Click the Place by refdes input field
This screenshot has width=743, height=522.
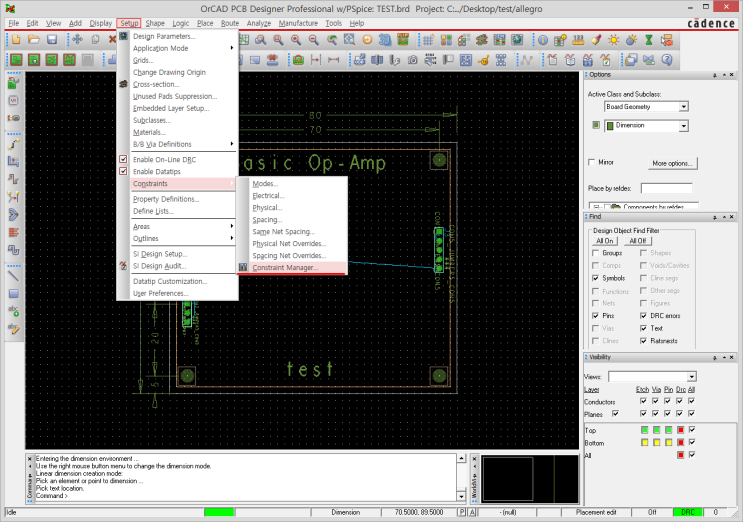pos(667,188)
